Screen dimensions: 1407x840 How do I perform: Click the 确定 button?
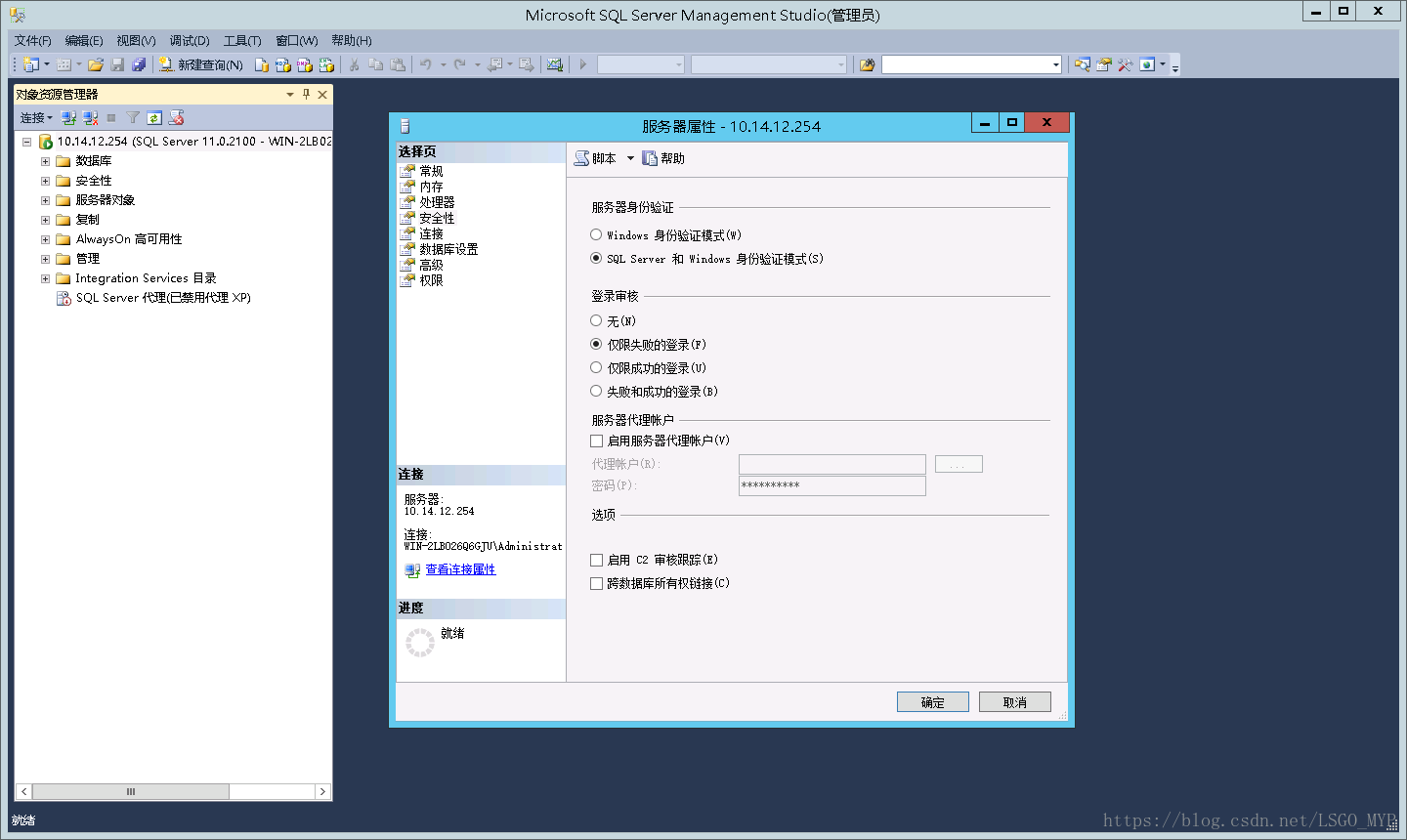933,702
